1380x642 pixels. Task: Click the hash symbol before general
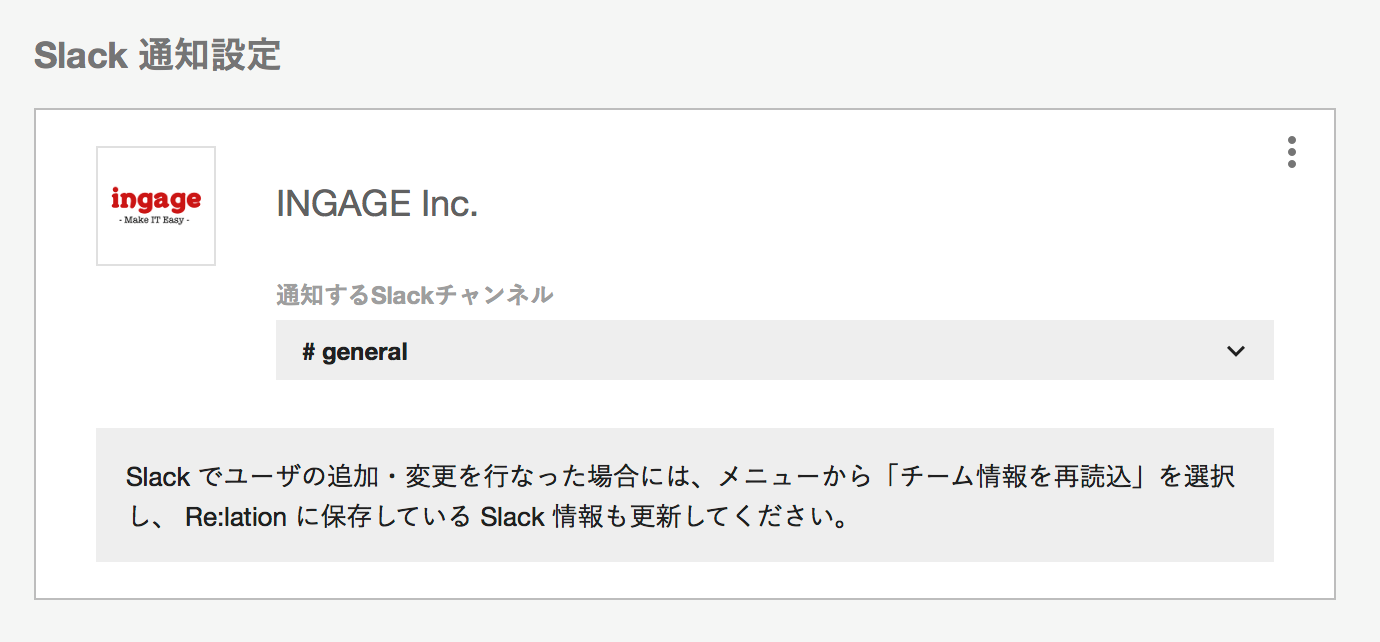(x=308, y=352)
